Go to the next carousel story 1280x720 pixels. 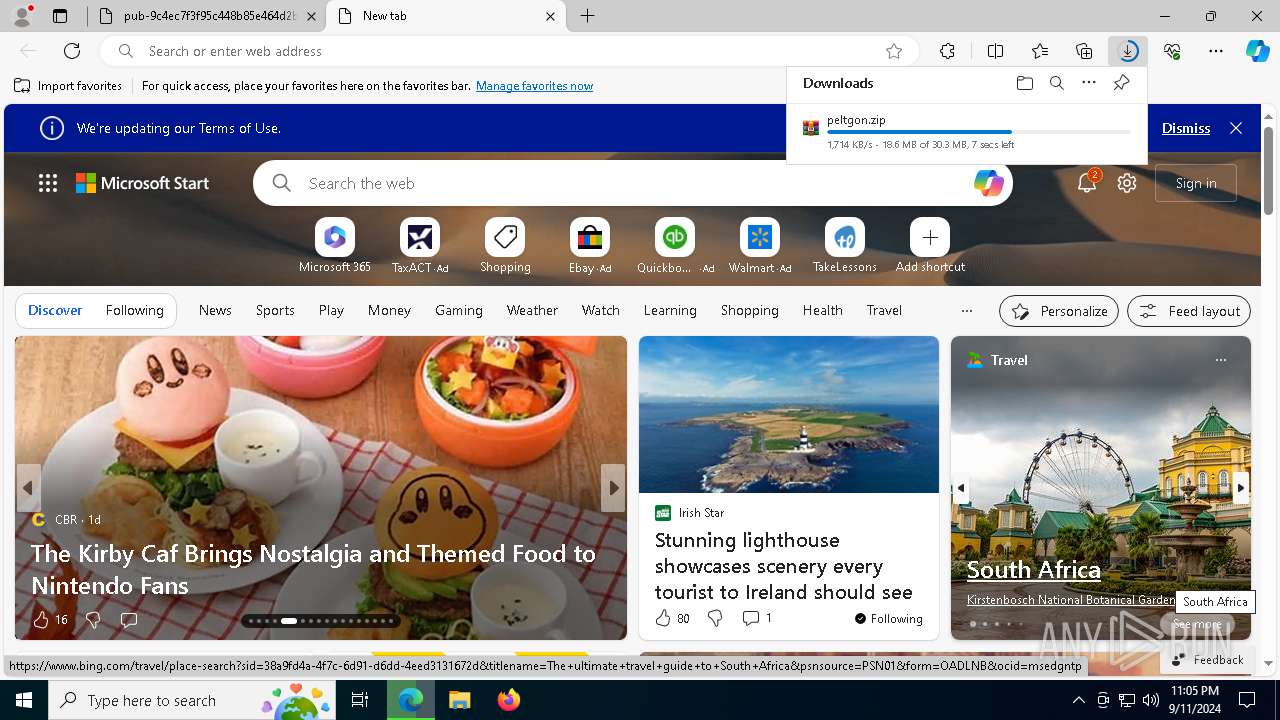click(614, 488)
